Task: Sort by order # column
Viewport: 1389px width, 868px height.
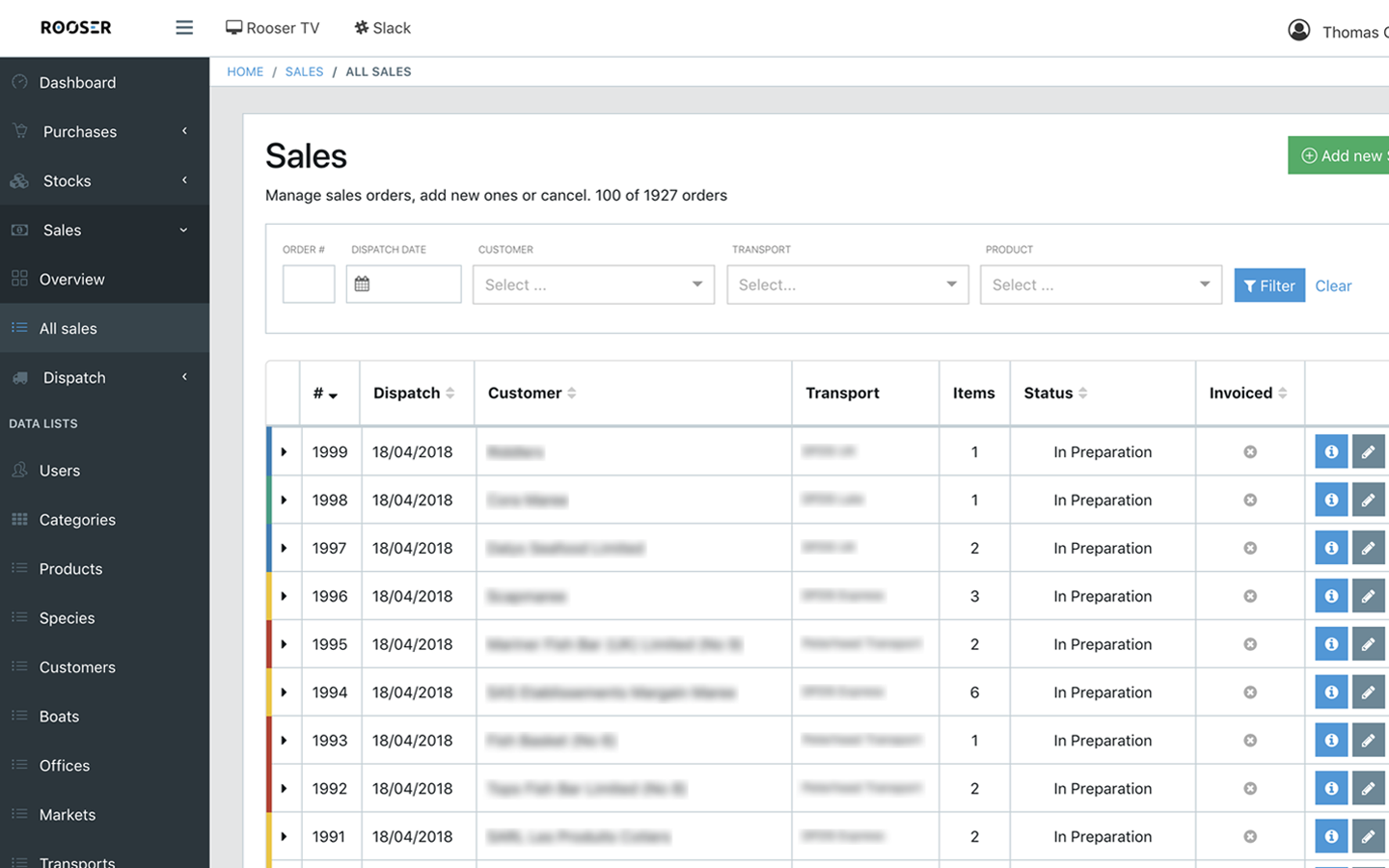Action: point(325,393)
